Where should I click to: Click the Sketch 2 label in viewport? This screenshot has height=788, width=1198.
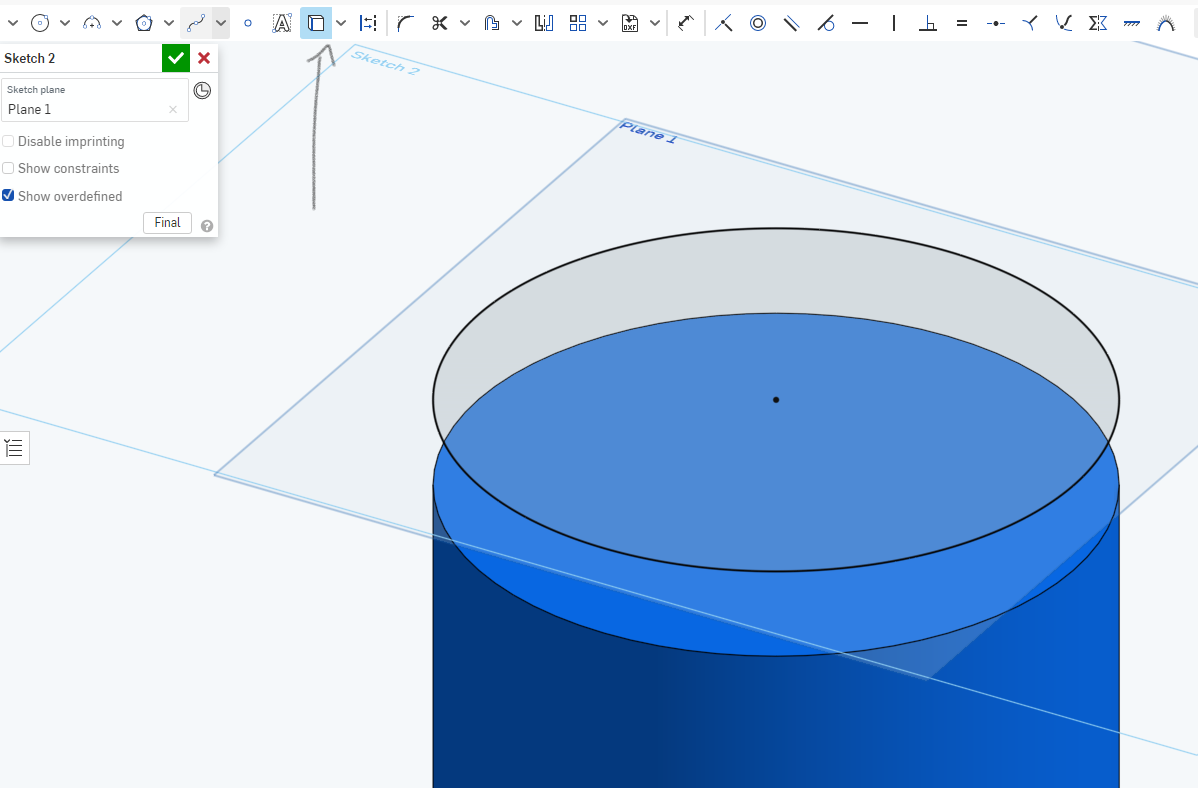tap(385, 63)
